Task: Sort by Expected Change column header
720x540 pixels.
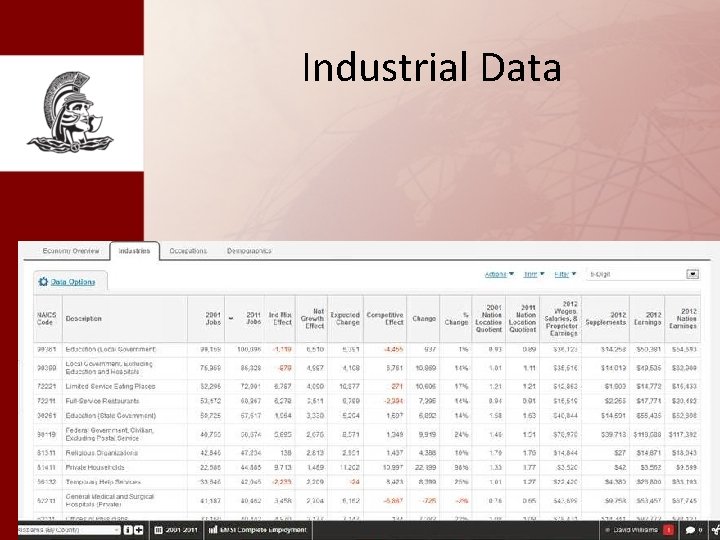Action: 345,319
